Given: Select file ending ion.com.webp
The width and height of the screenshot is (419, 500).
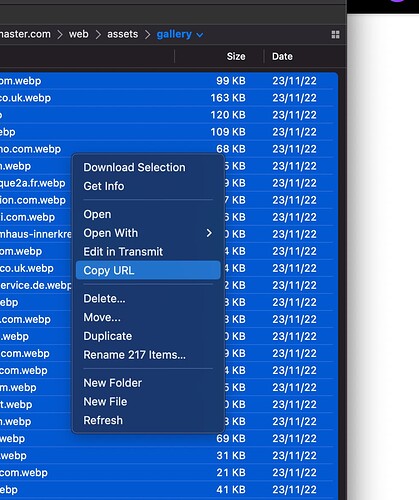Looking at the screenshot, I should coord(33,200).
